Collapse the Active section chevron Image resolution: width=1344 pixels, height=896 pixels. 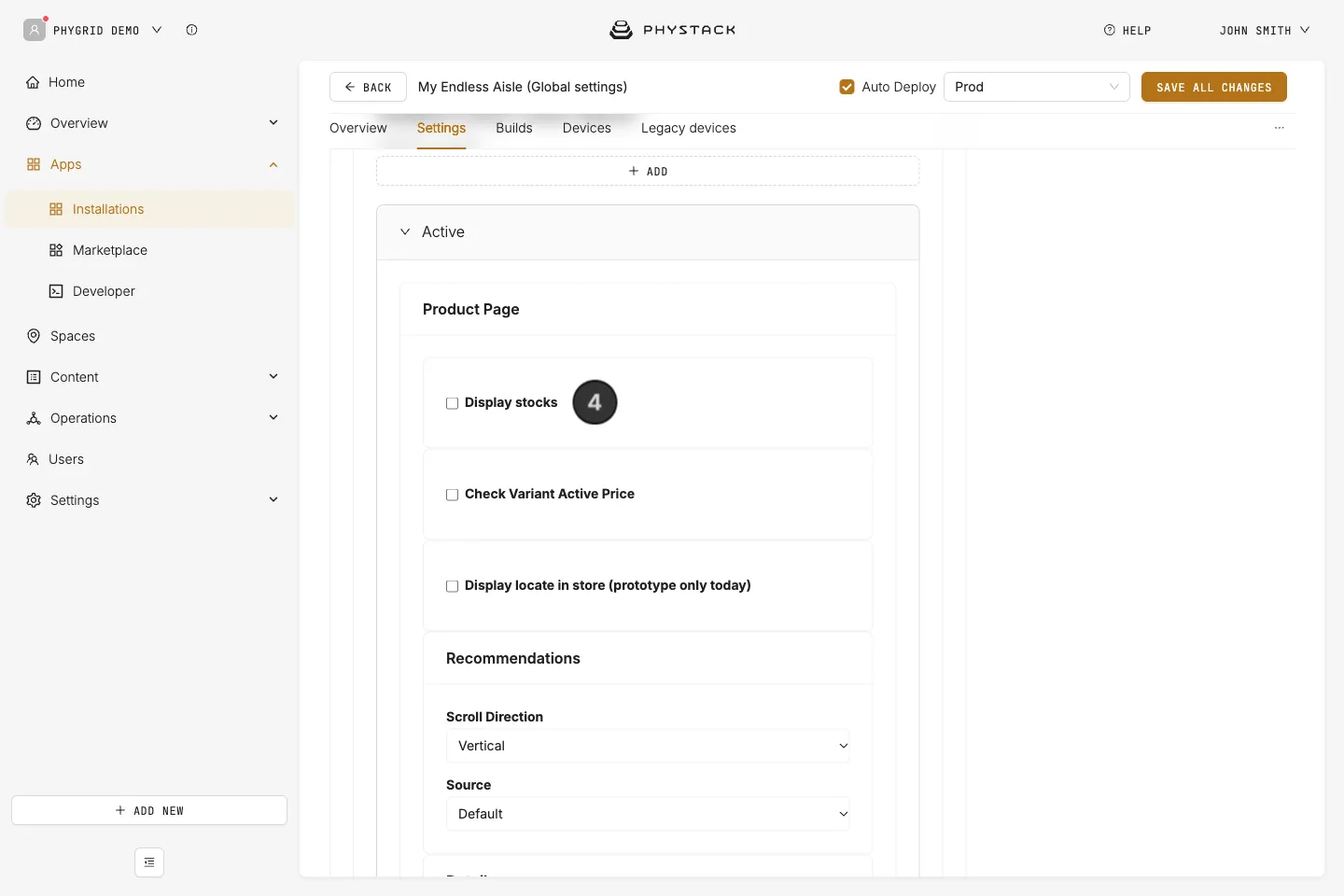pos(405,231)
